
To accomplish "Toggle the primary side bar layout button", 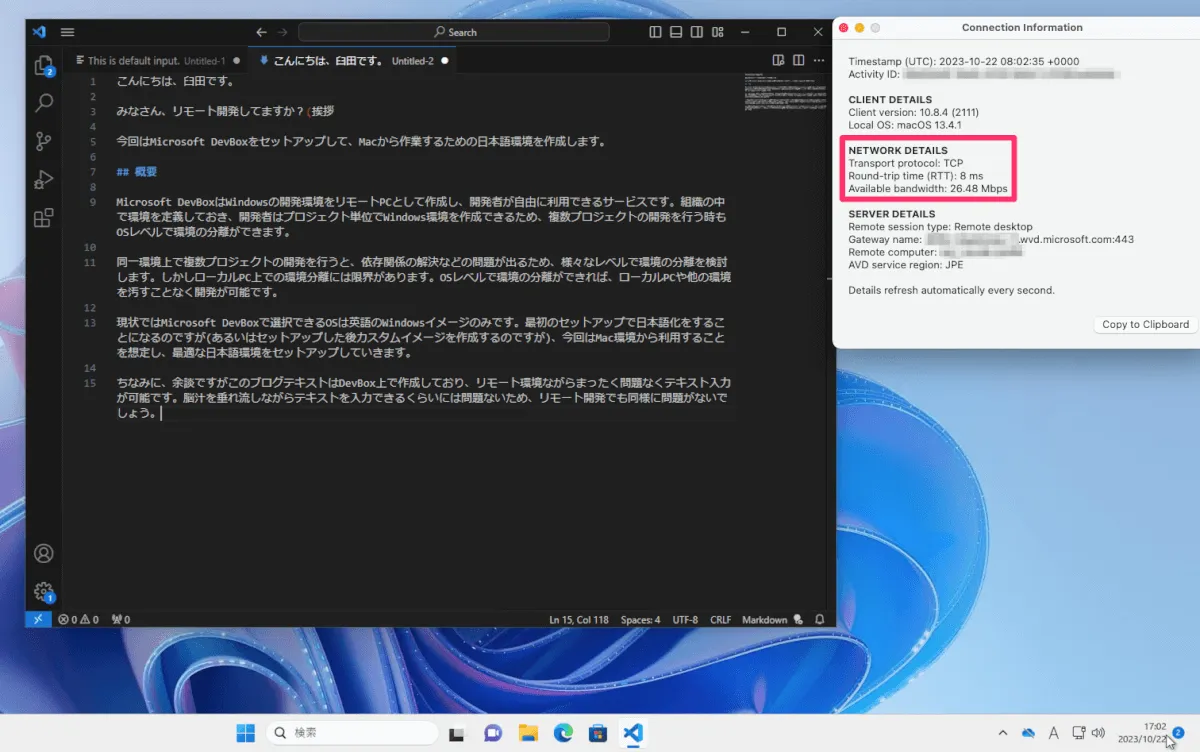I will (656, 32).
